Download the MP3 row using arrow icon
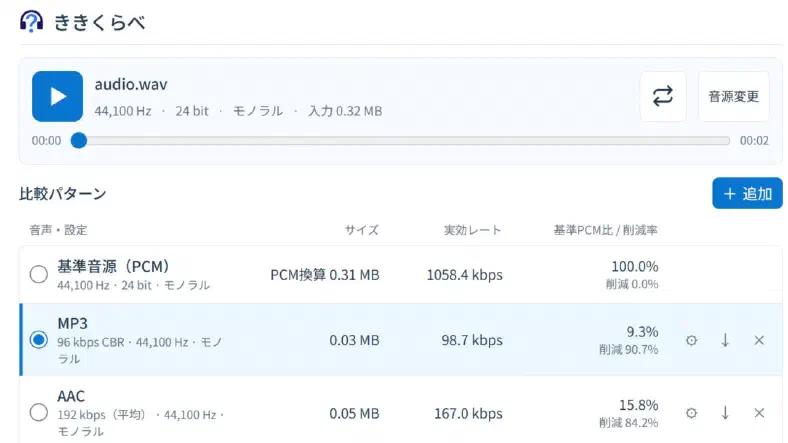 [x=725, y=341]
